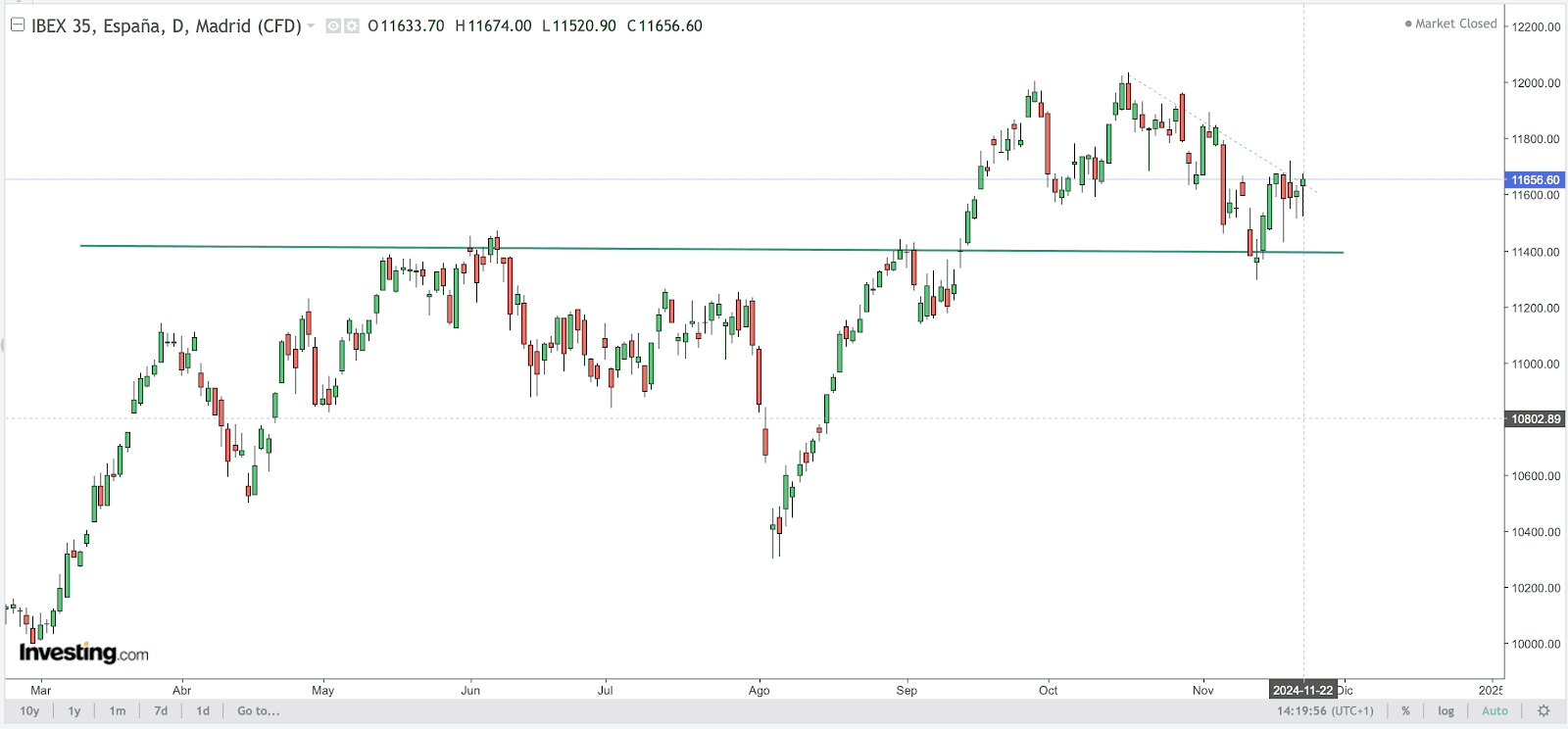This screenshot has width=1568, height=729.
Task: Toggle percentage scale mode
Action: pyautogui.click(x=1405, y=711)
